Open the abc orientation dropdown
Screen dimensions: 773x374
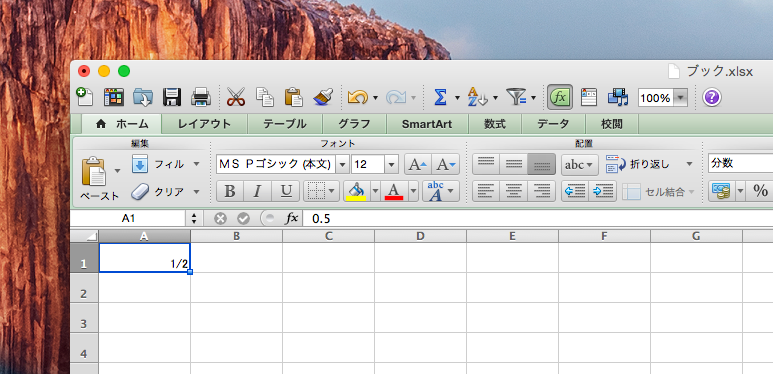[x=580, y=164]
